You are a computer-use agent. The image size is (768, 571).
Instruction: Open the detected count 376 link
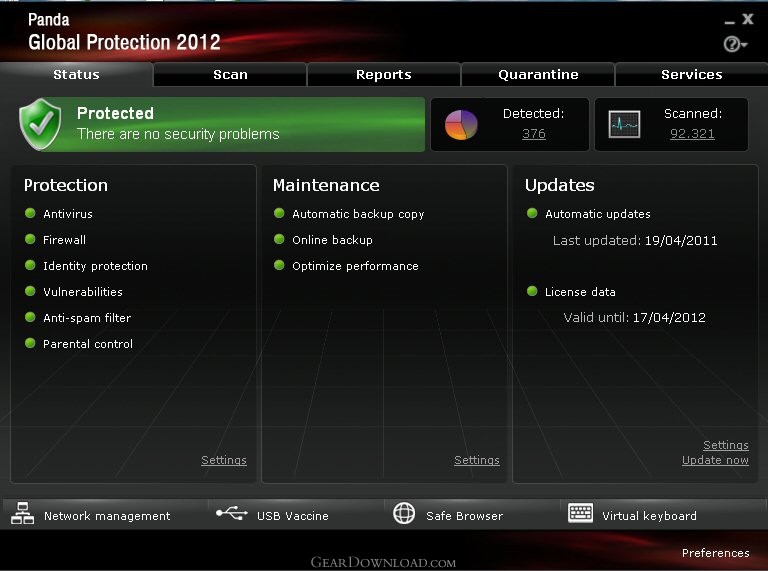533,134
